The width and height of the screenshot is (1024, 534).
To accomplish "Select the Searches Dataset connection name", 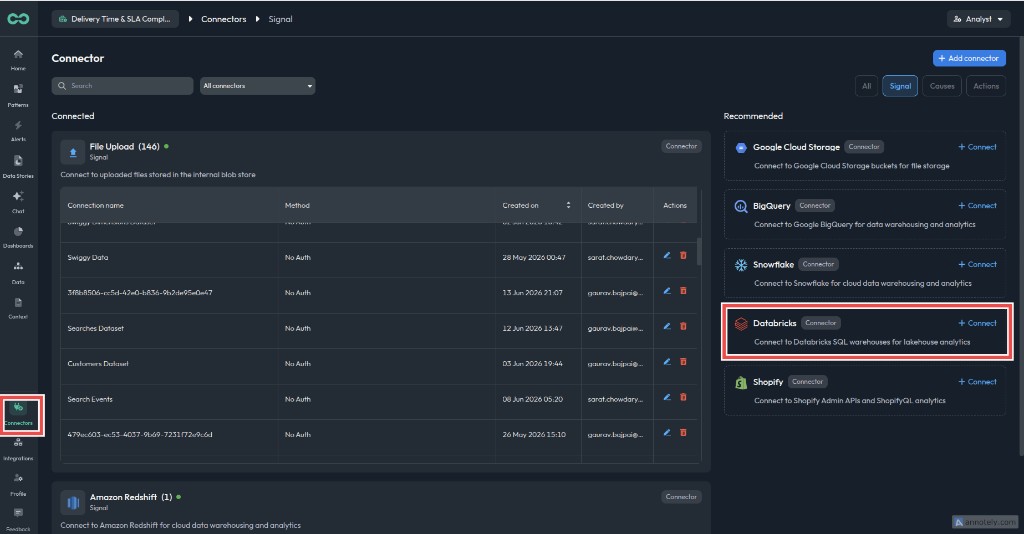I will [95, 328].
